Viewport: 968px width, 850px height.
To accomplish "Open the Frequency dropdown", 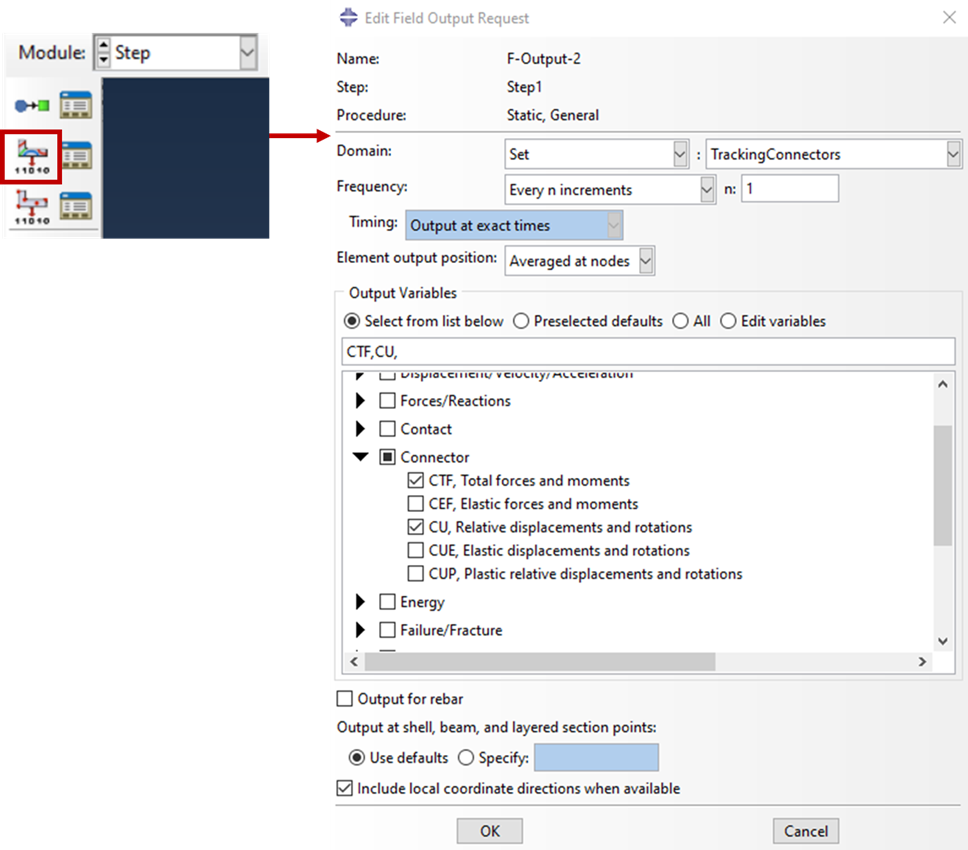I will (707, 189).
